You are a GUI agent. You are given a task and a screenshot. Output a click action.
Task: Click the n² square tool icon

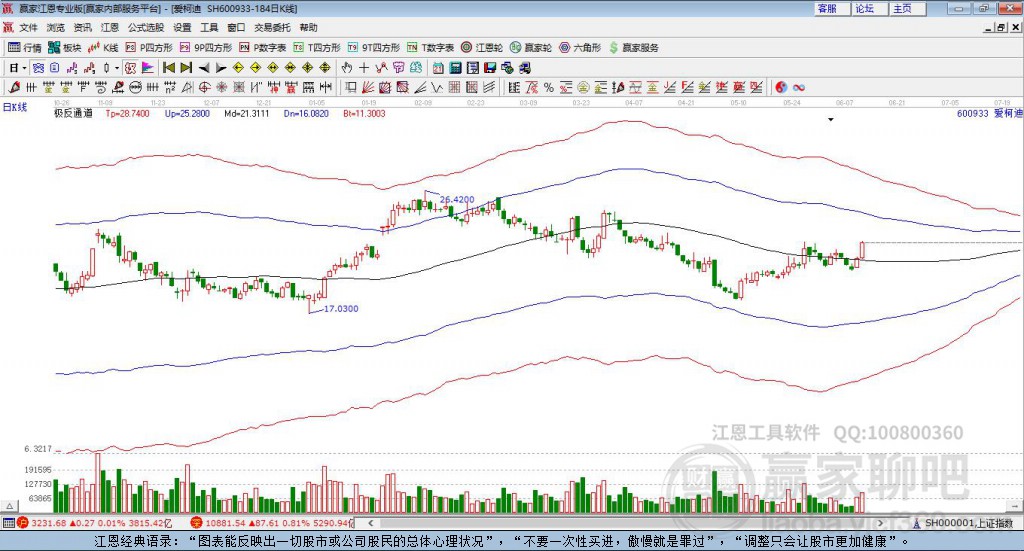[x=170, y=87]
